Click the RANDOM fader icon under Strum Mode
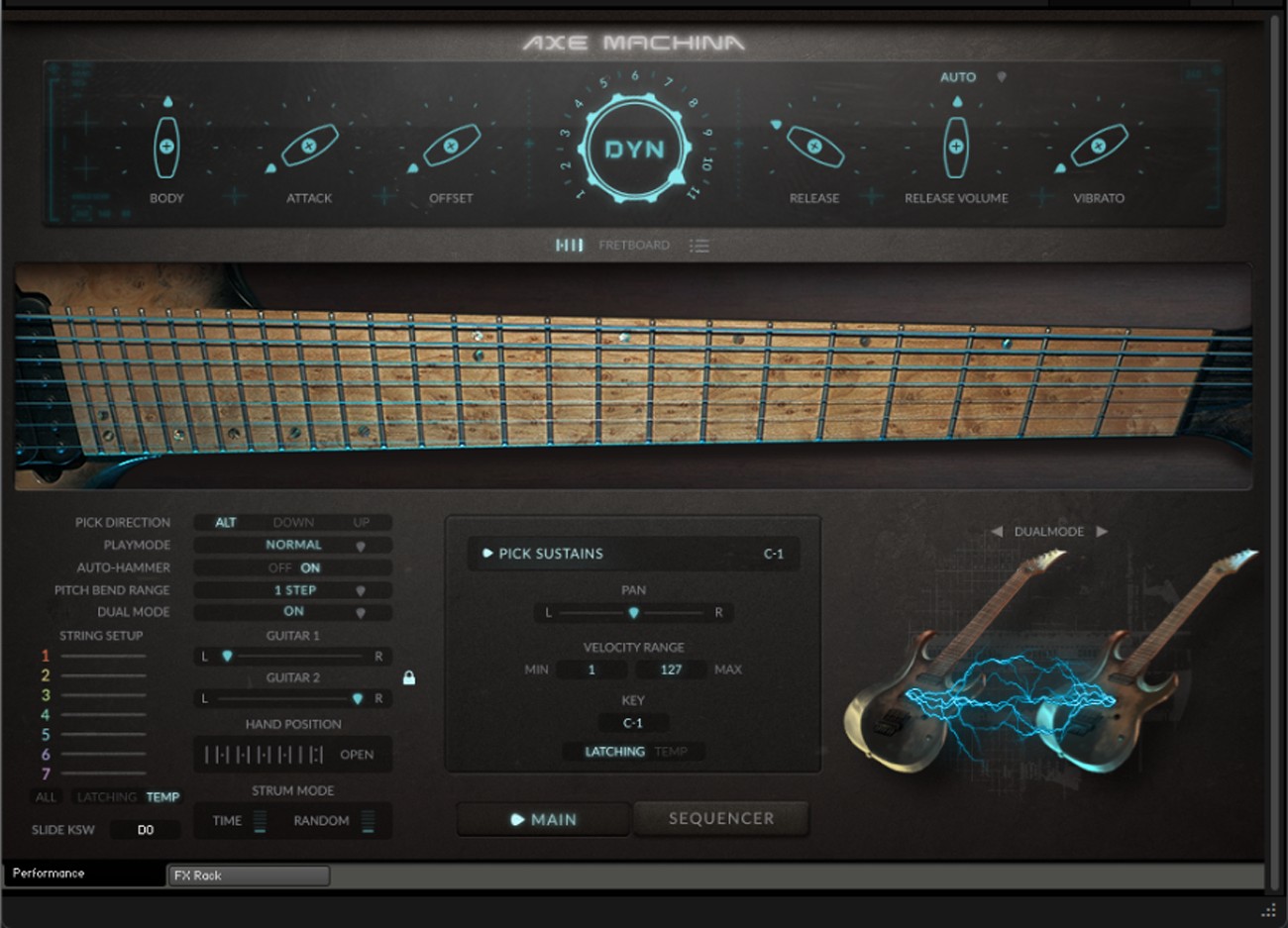Image resolution: width=1288 pixels, height=928 pixels. tap(368, 820)
